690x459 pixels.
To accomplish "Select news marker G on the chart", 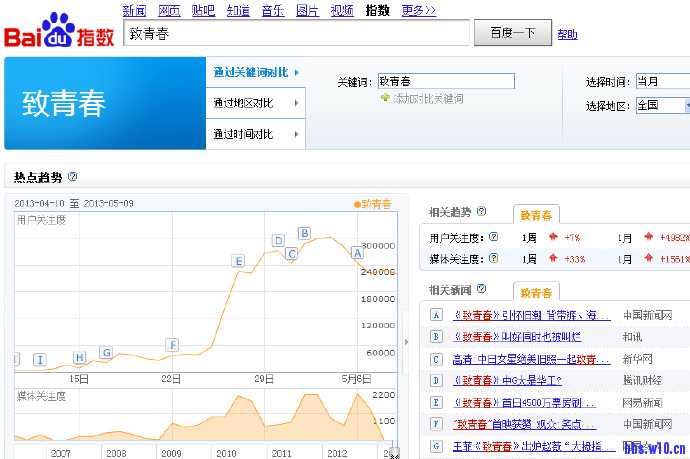I will [106, 352].
